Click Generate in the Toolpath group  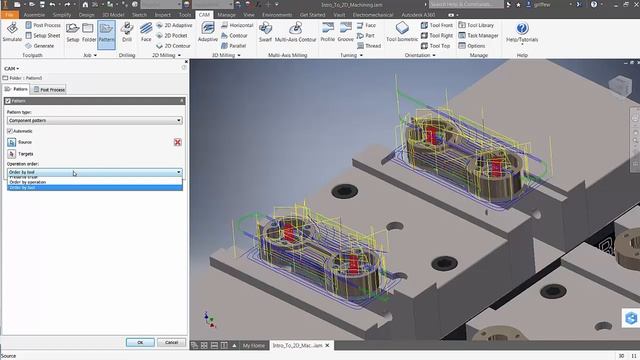[40, 46]
